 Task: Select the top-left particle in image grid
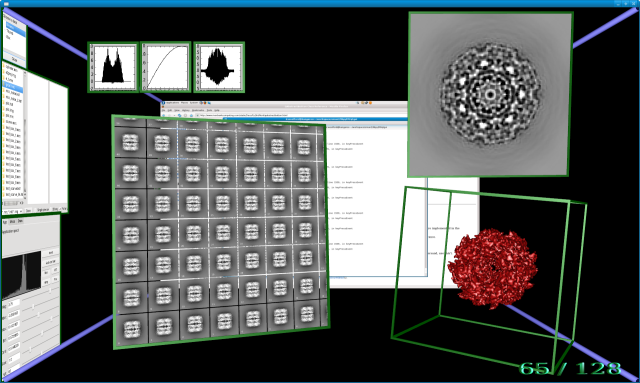(130, 143)
